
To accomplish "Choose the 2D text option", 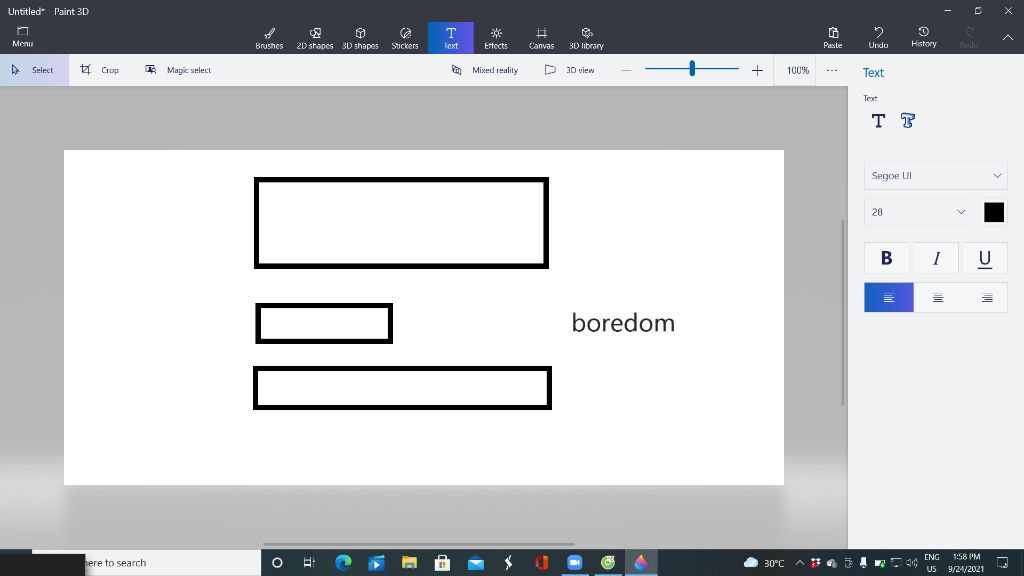I will click(878, 120).
